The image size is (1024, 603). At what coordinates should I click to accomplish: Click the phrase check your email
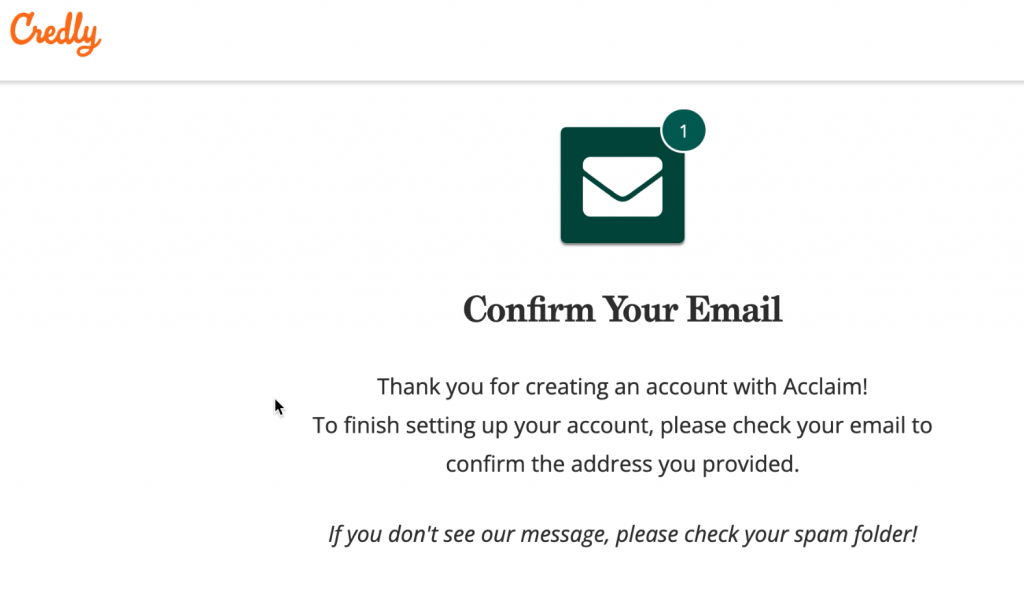click(818, 425)
